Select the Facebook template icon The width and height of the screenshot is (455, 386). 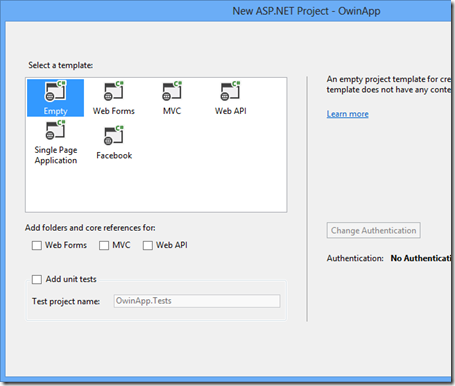tap(114, 136)
